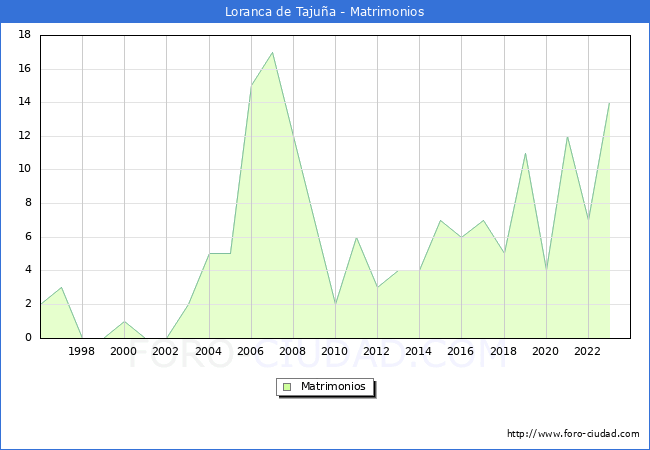
Task: Click the 16 y-axis label
Action: 25,68
